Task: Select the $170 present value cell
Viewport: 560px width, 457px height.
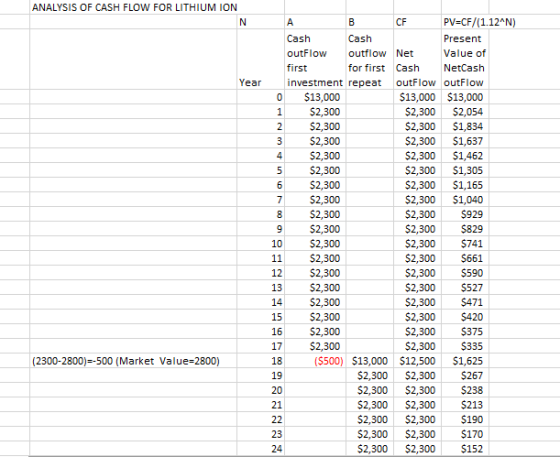Action: coord(465,434)
